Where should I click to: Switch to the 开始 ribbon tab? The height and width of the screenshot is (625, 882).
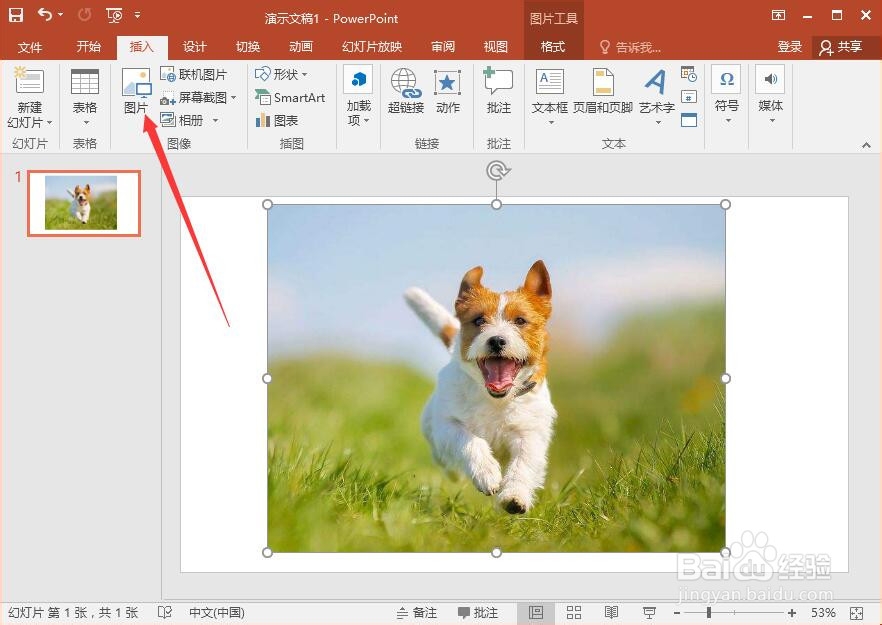(88, 47)
